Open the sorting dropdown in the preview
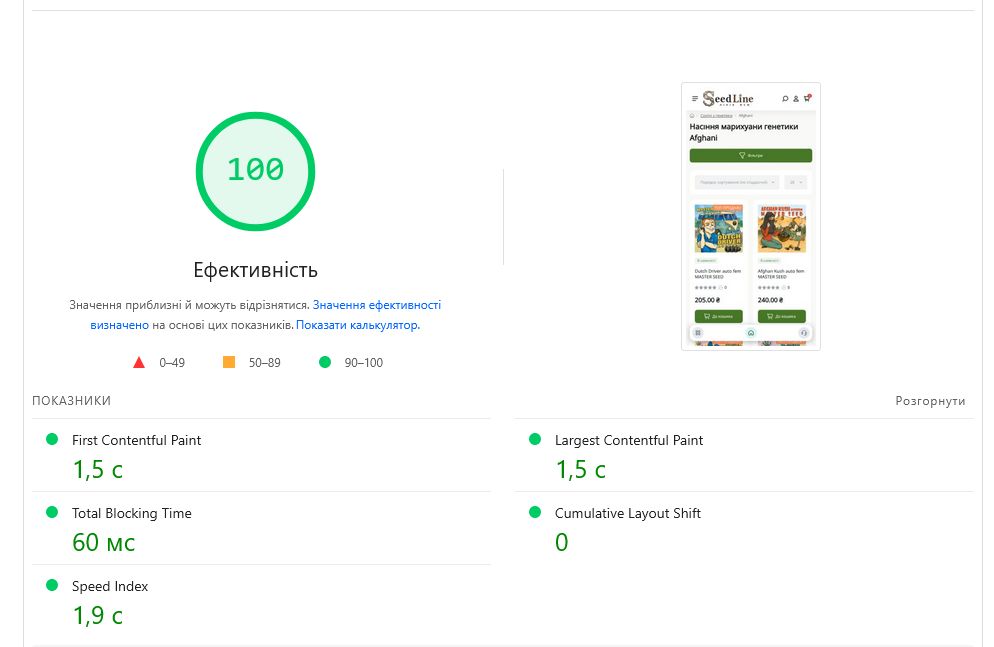994x647 pixels. click(736, 182)
